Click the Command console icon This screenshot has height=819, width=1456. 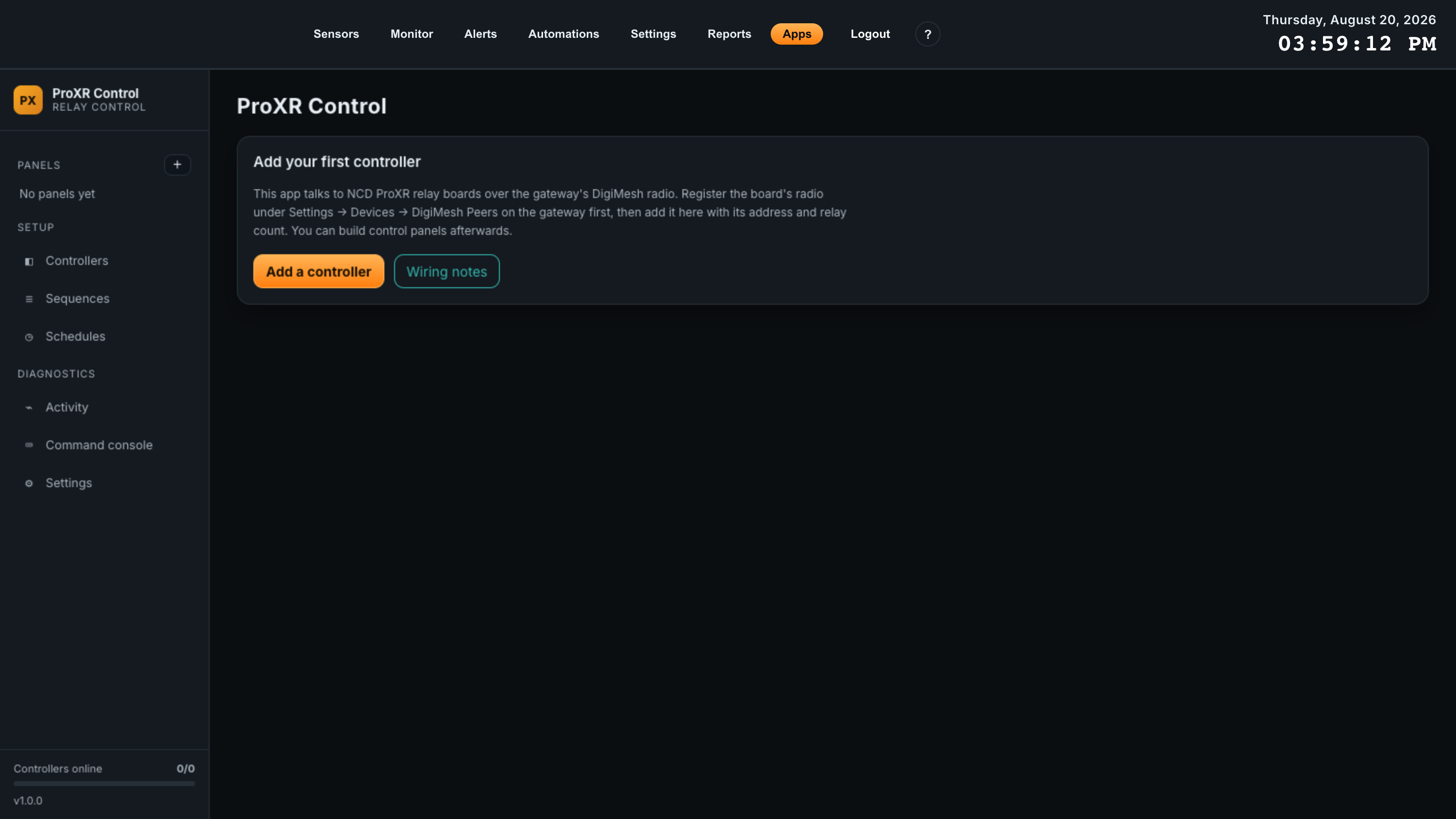[x=29, y=445]
